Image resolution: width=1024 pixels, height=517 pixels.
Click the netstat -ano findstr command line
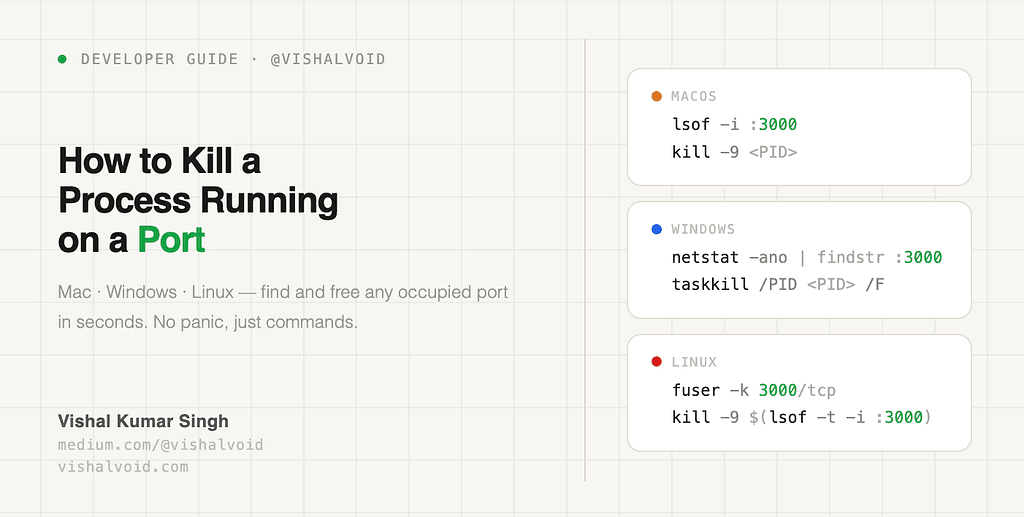tap(807, 258)
